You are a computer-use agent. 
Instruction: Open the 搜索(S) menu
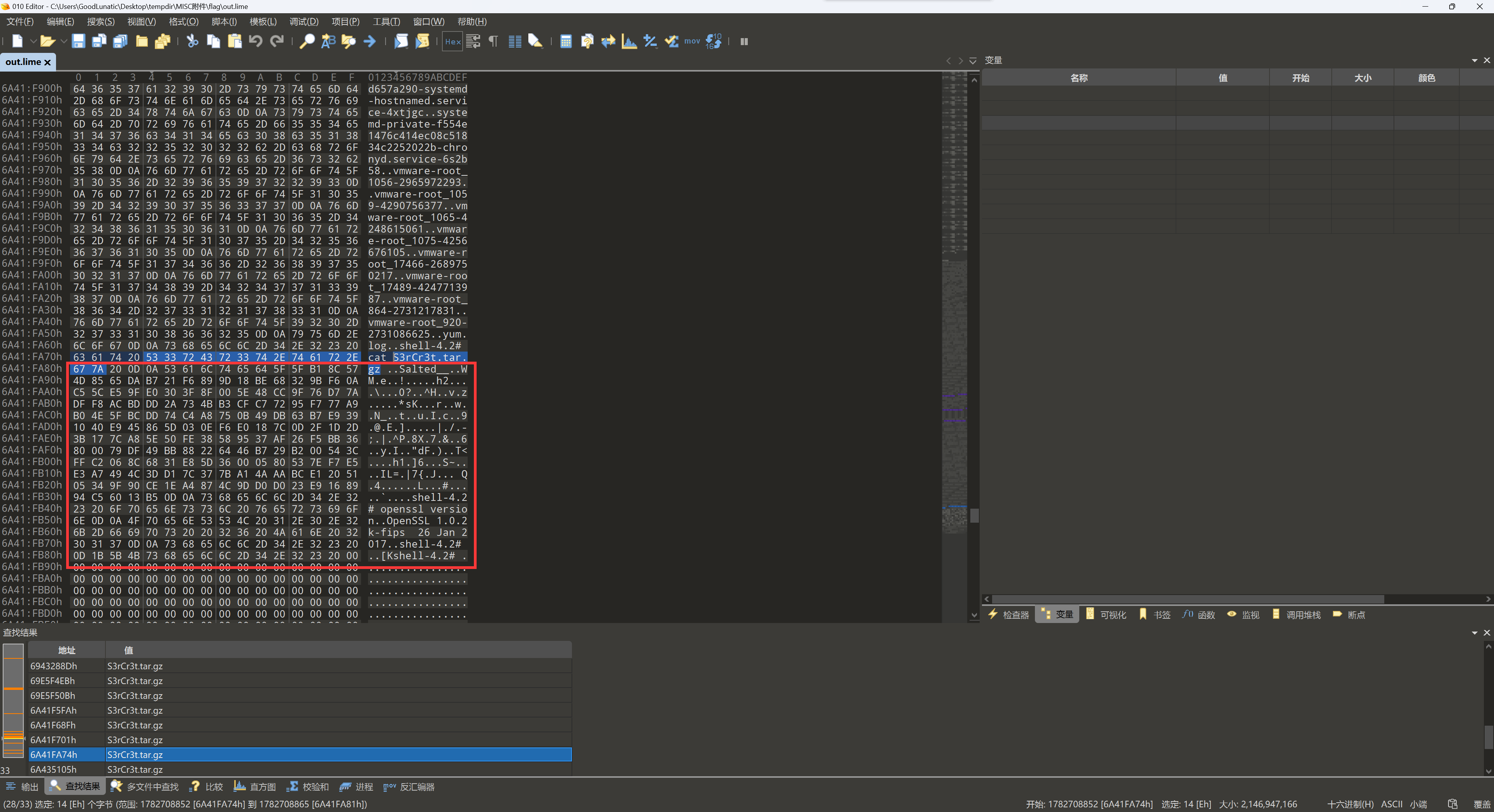[x=101, y=21]
